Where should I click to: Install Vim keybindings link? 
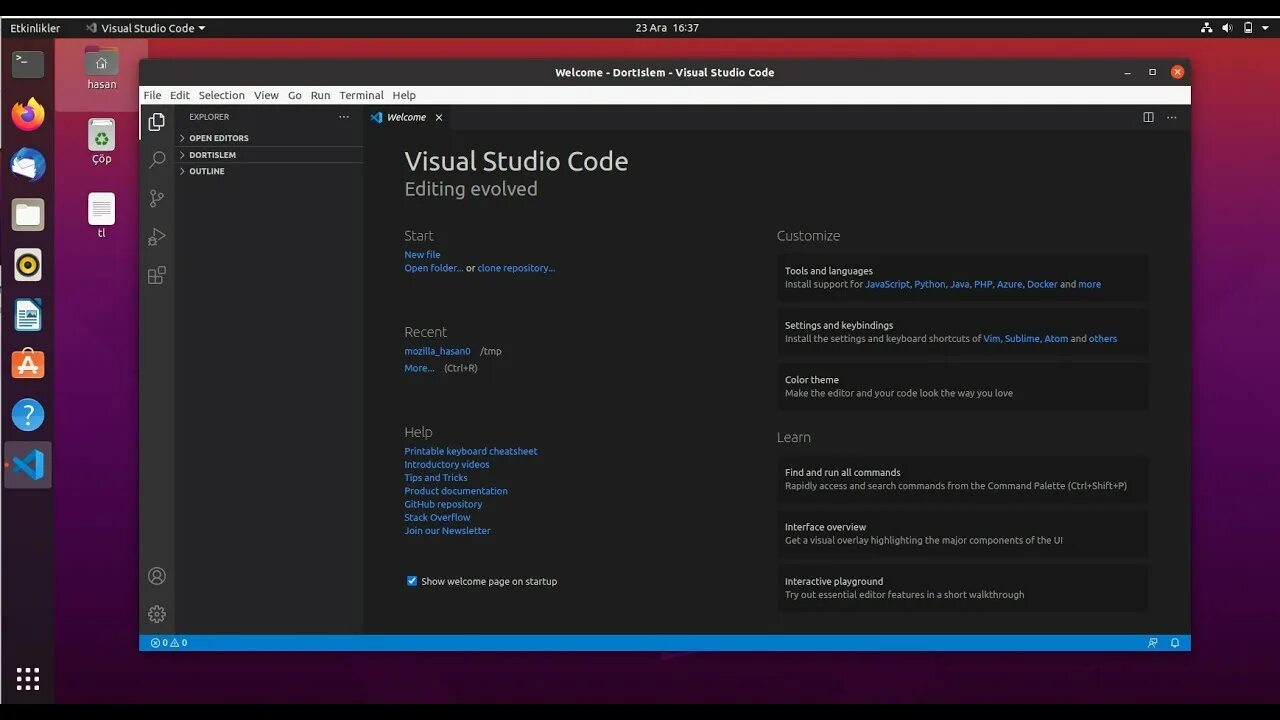[991, 339]
